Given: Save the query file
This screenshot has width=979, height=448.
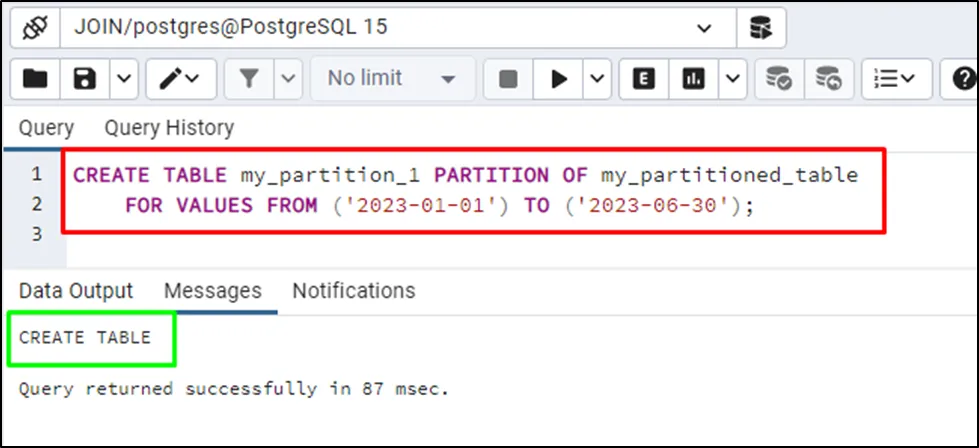Looking at the screenshot, I should [85, 79].
